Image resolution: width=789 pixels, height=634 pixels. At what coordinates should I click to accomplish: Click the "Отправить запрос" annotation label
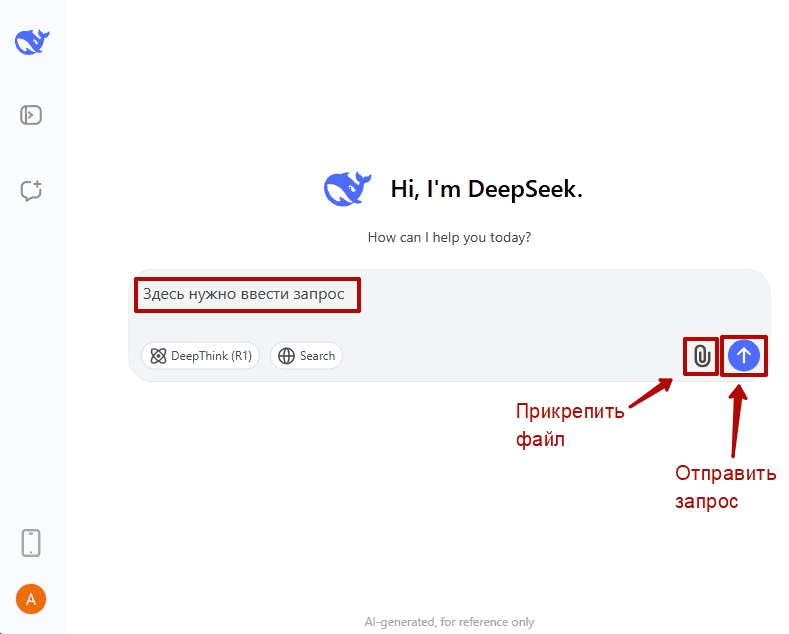[x=725, y=487]
